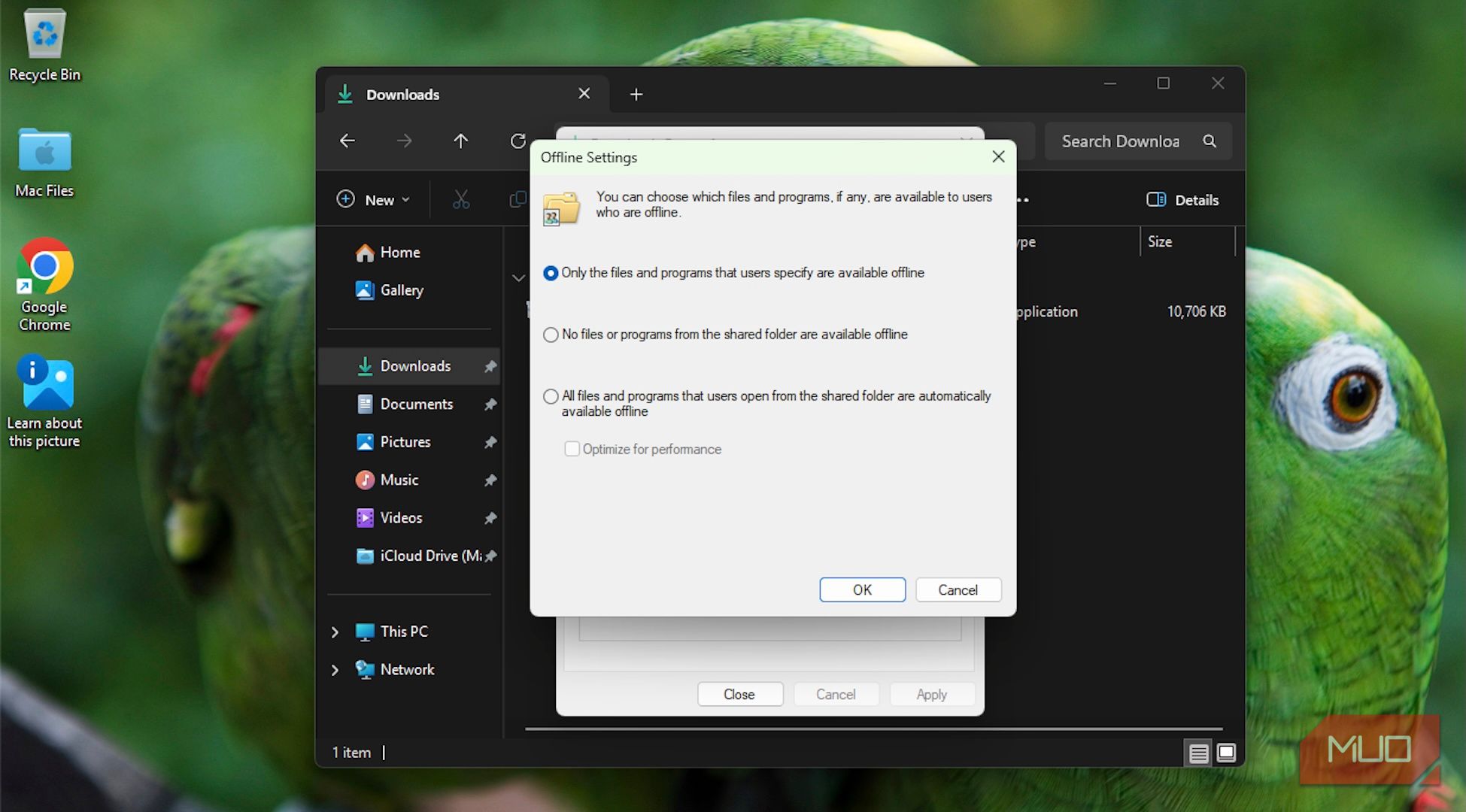1466x812 pixels.
Task: Open the toolbar See more ellipsis
Action: (1023, 199)
